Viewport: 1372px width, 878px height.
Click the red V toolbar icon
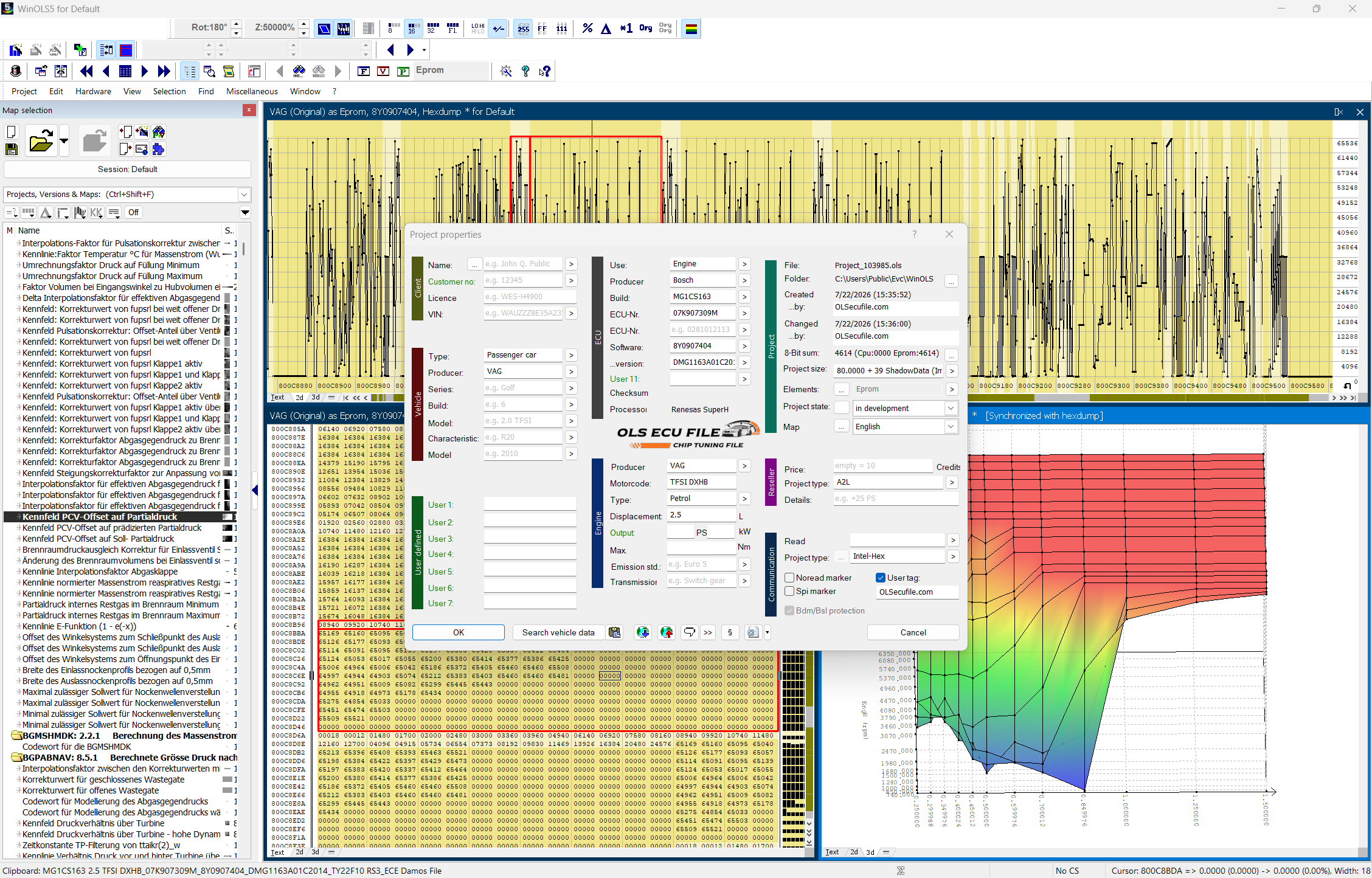point(383,71)
